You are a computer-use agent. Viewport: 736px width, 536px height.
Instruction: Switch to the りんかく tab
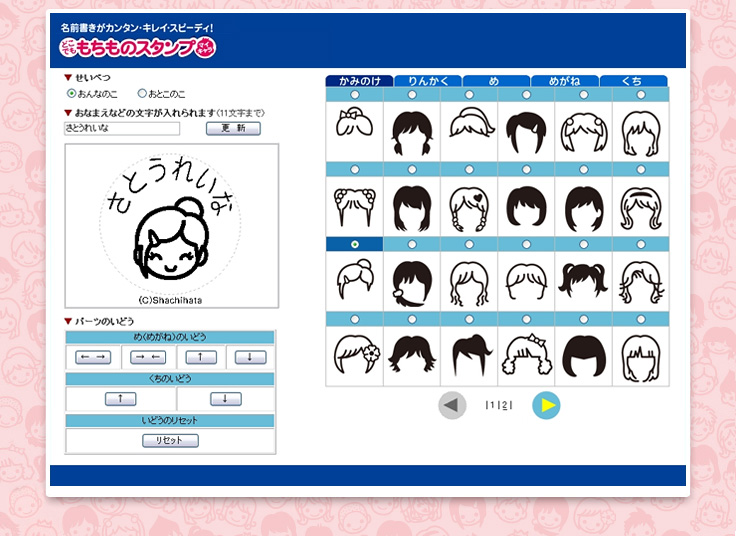[x=428, y=81]
